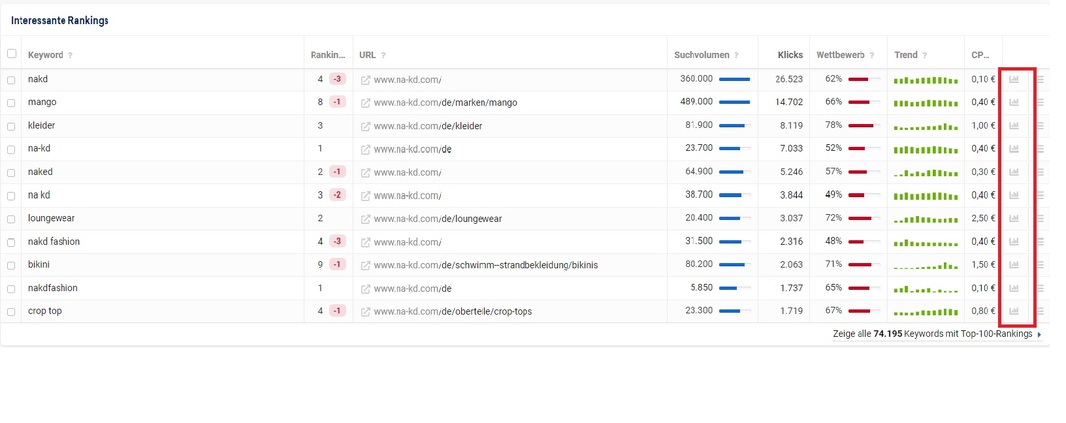Click external link icon beside www.na-kd.com/de/marken/mango
This screenshot has width=1066, height=423.
[365, 103]
